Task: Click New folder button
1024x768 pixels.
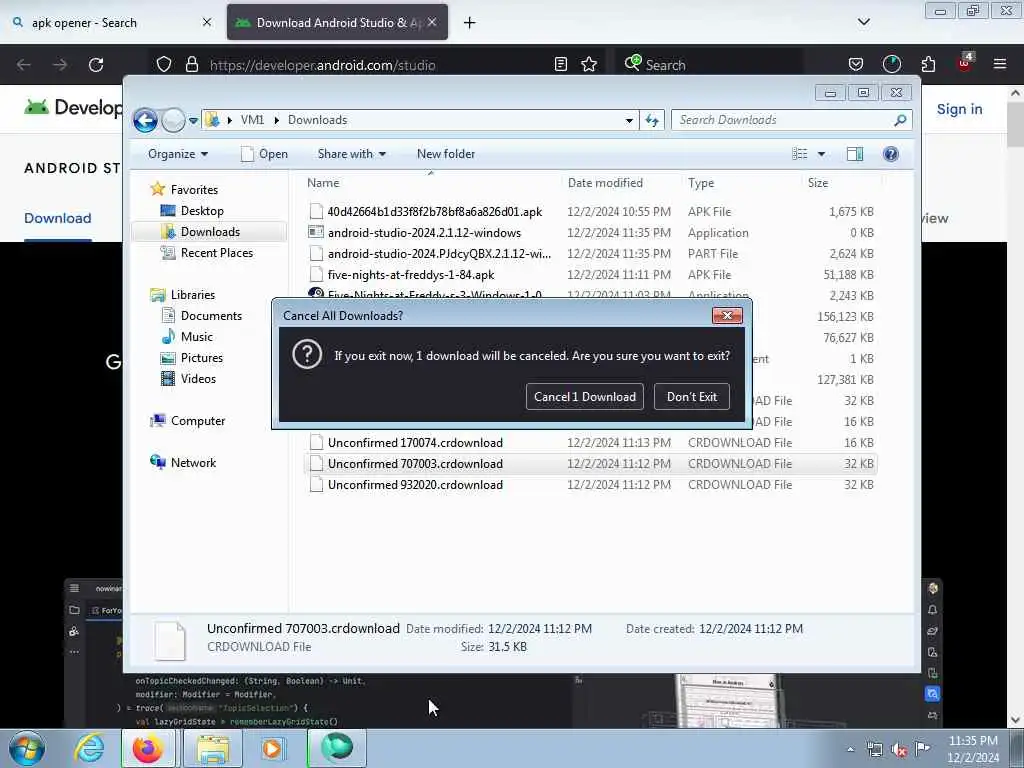Action: pyautogui.click(x=446, y=154)
